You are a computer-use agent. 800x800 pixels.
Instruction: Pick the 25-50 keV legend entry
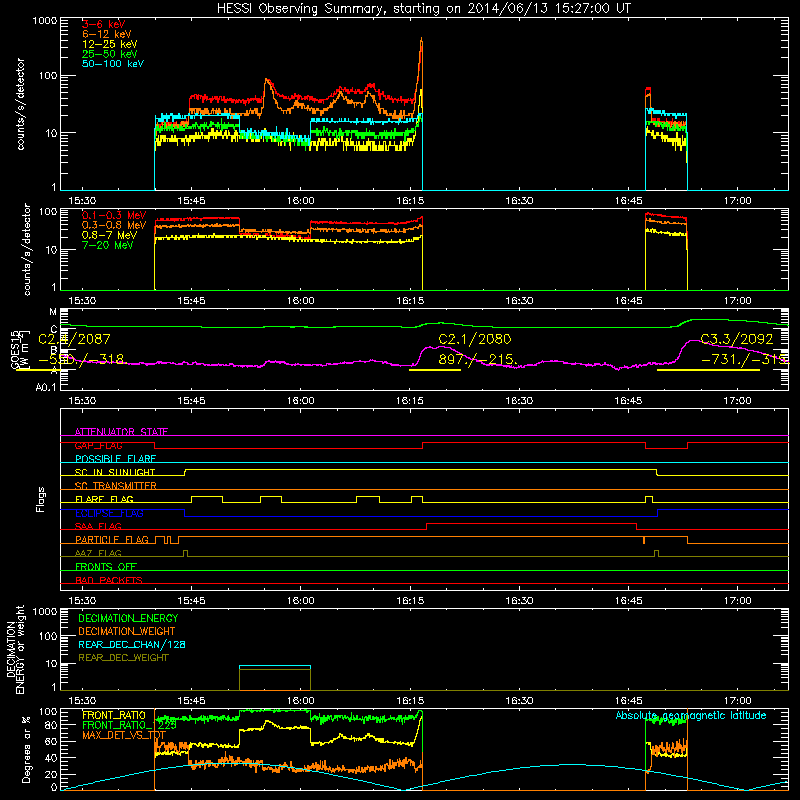pos(109,54)
